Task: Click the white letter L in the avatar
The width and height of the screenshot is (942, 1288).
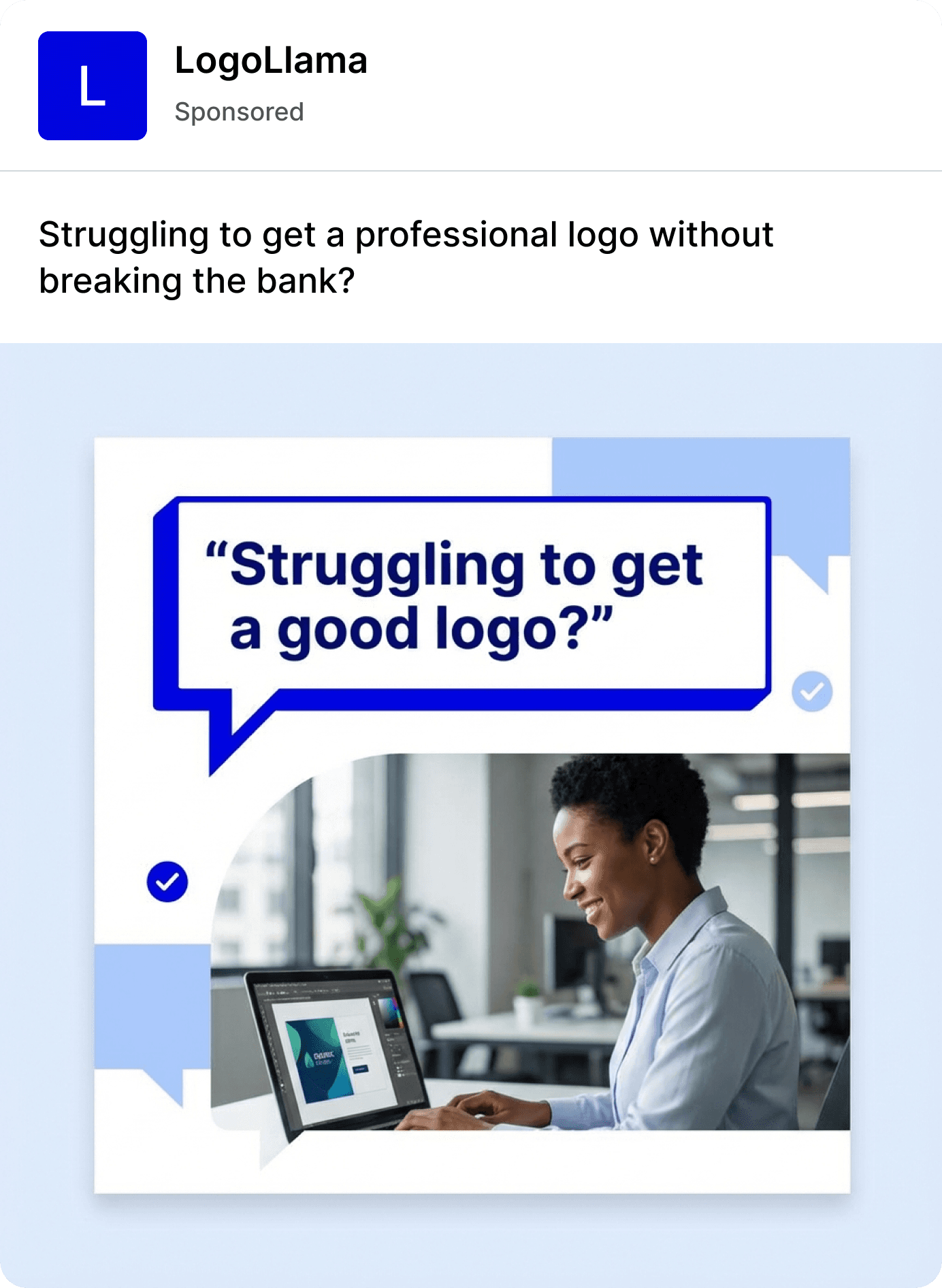Action: pyautogui.click(x=92, y=86)
